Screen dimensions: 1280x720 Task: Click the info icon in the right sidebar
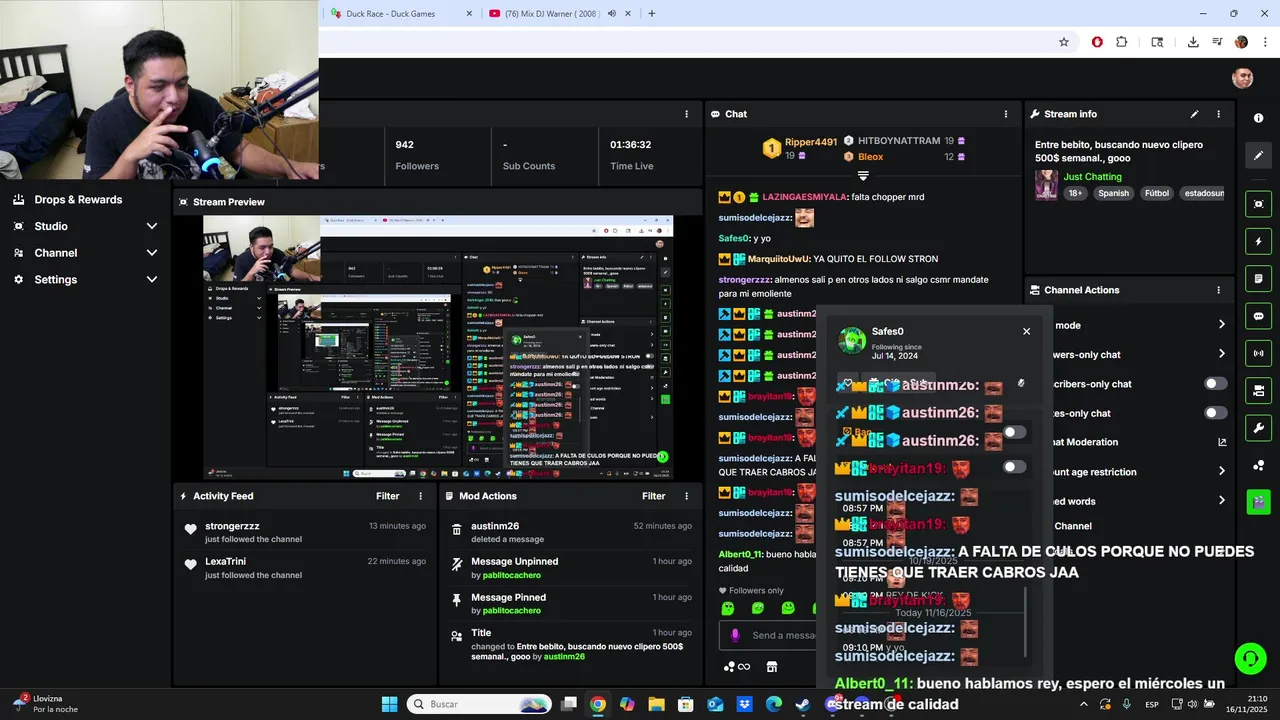click(1258, 118)
